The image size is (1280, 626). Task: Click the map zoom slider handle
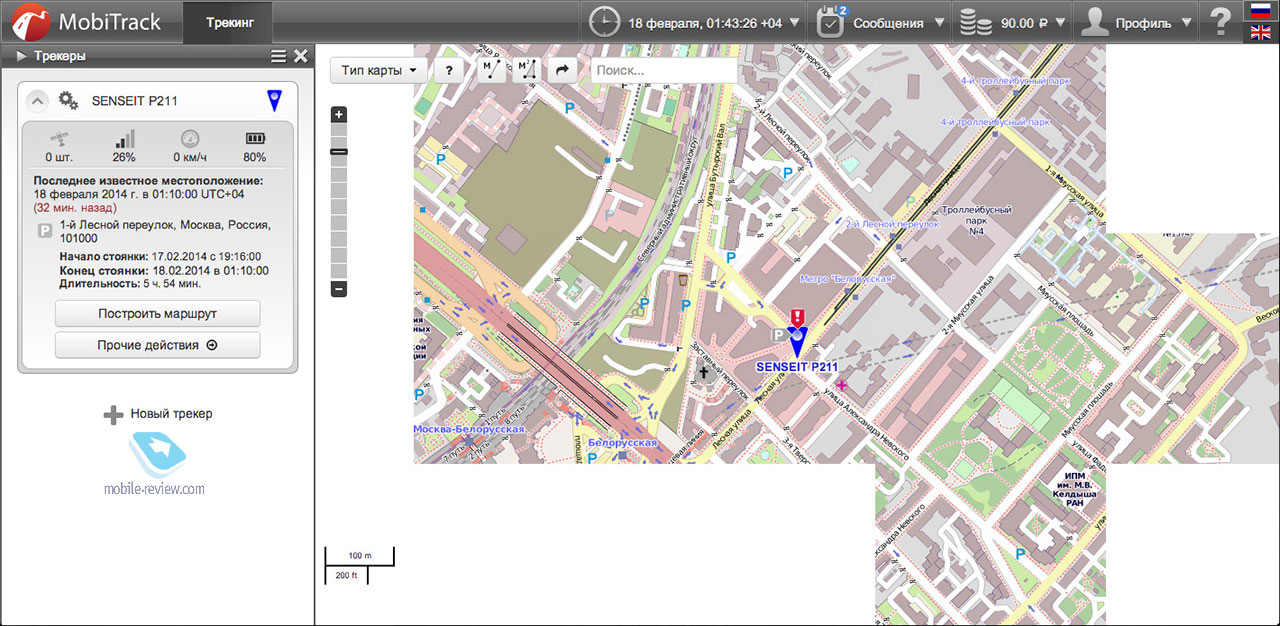click(x=339, y=151)
